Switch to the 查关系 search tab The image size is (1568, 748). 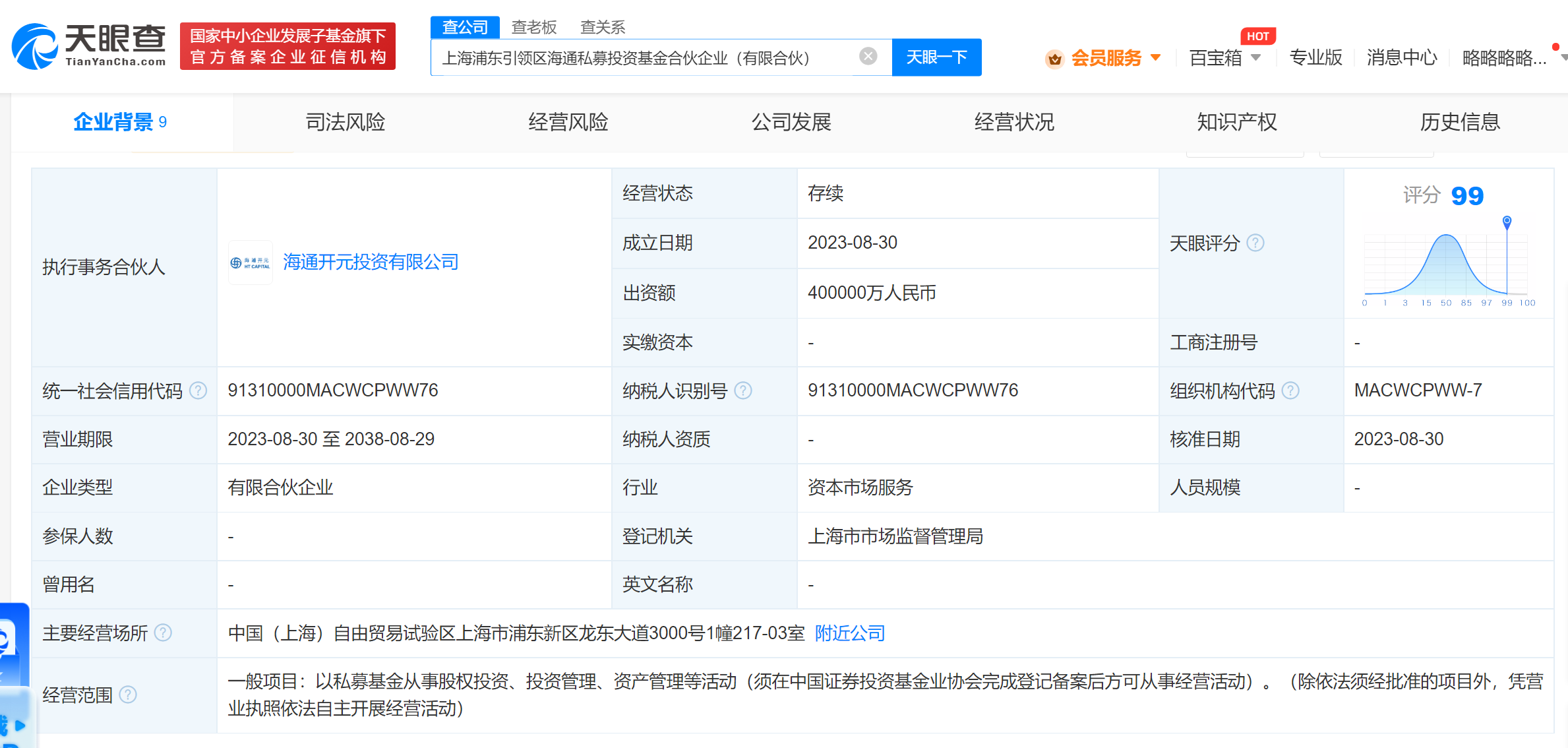coord(603,27)
